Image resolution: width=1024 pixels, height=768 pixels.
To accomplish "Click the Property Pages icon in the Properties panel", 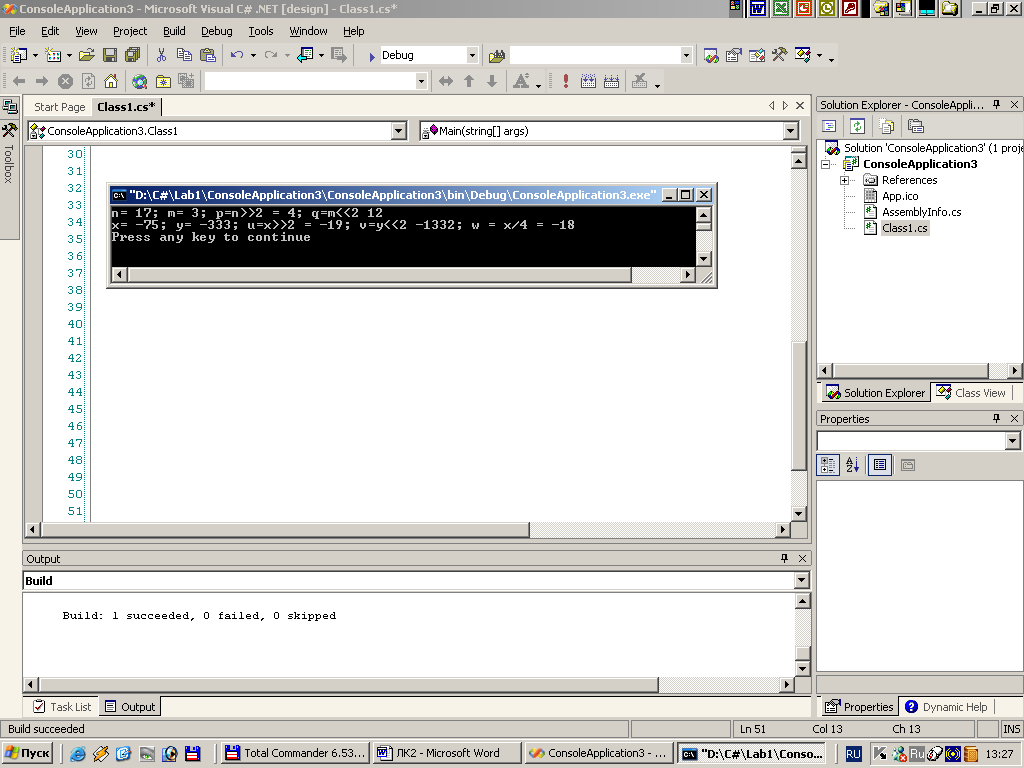I will pos(908,465).
